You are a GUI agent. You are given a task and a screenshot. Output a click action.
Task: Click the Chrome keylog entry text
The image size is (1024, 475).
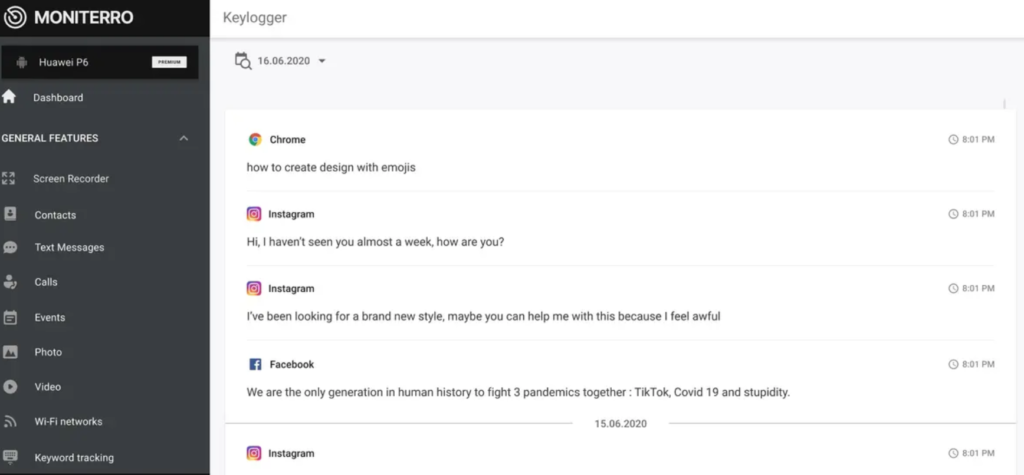(x=331, y=167)
